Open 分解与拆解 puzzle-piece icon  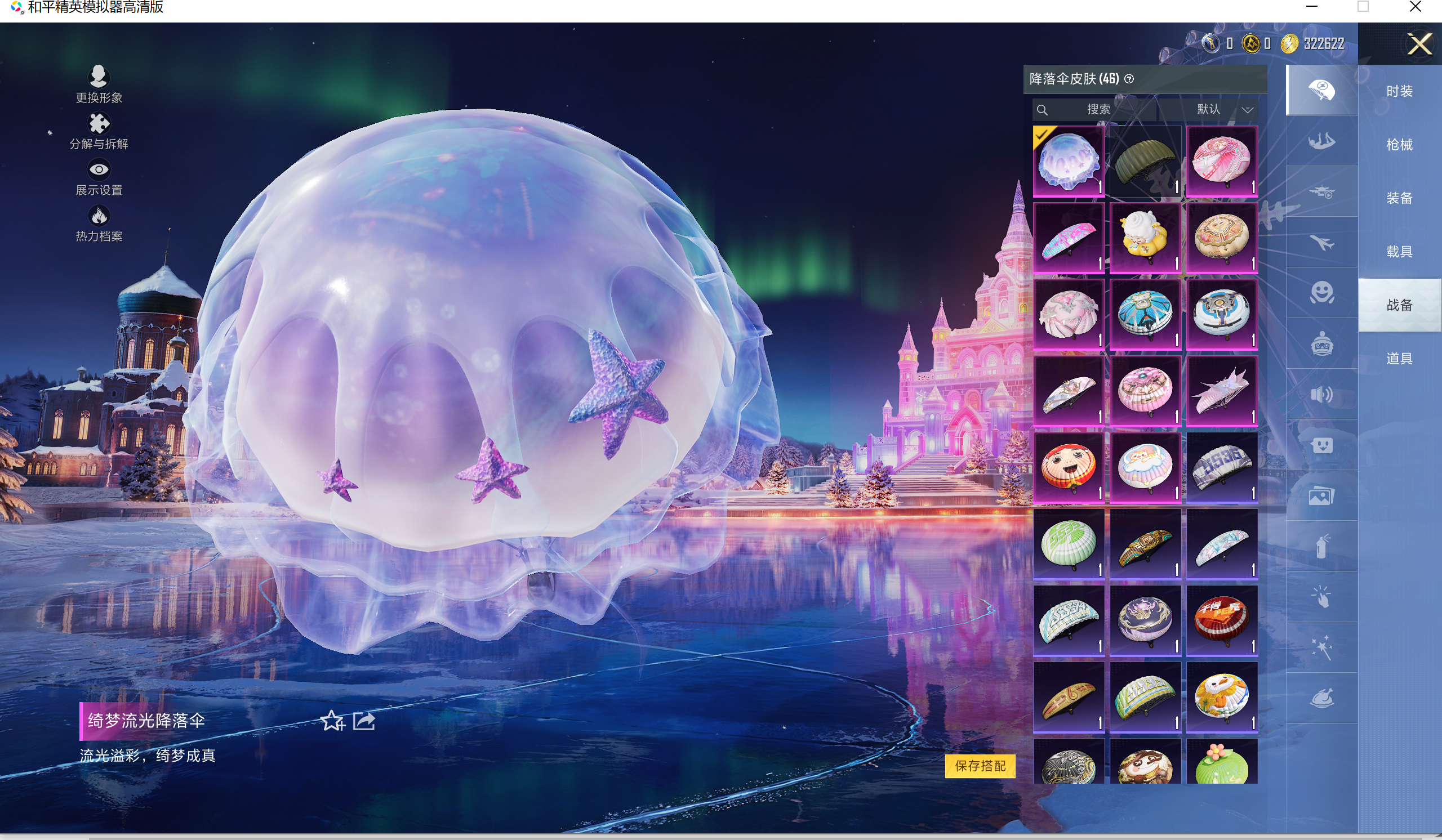(x=99, y=123)
